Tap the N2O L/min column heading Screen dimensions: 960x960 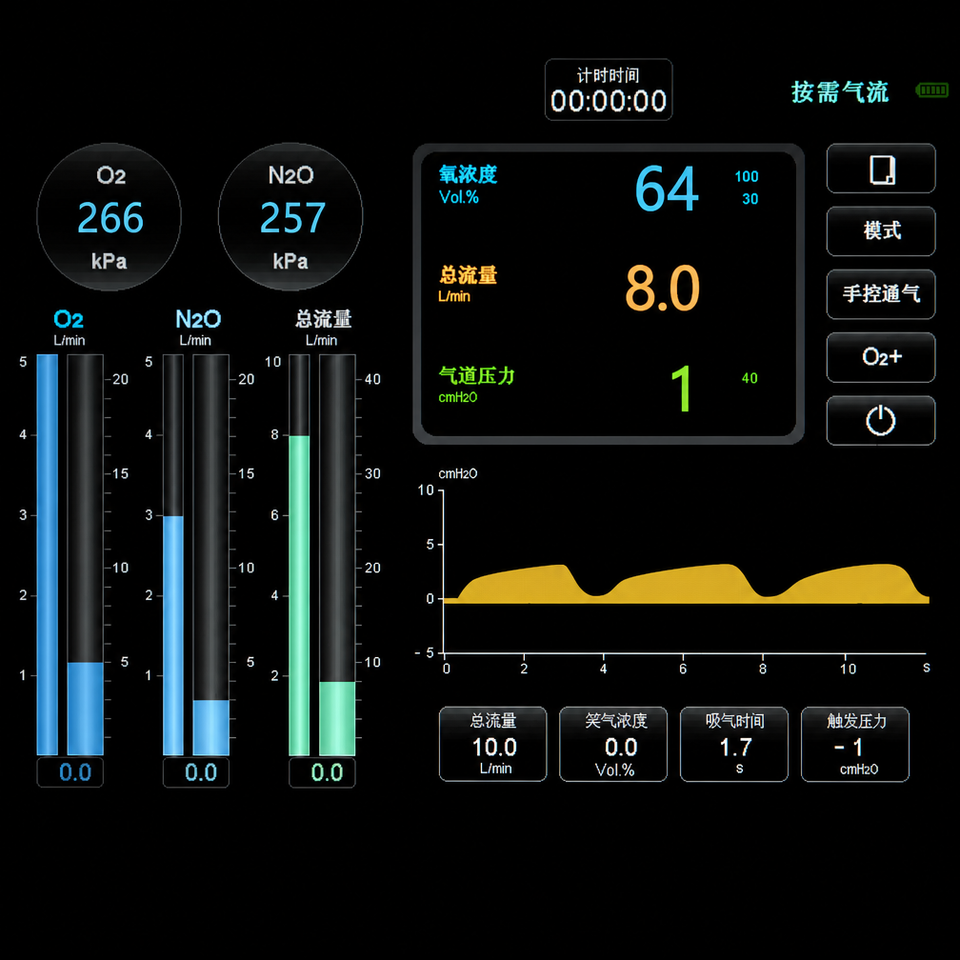point(197,328)
